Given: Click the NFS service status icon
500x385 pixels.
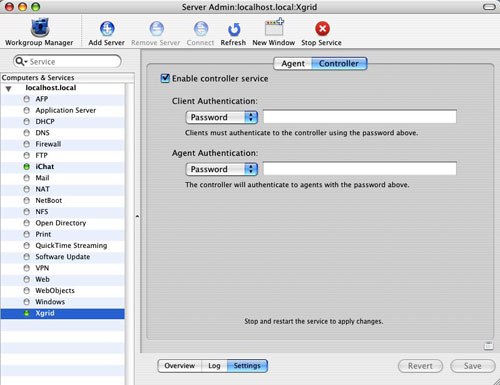Looking at the screenshot, I should click(27, 212).
